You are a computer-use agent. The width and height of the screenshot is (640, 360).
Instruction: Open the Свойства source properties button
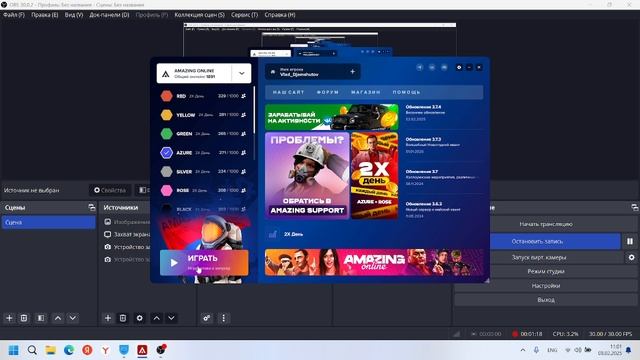tap(110, 190)
